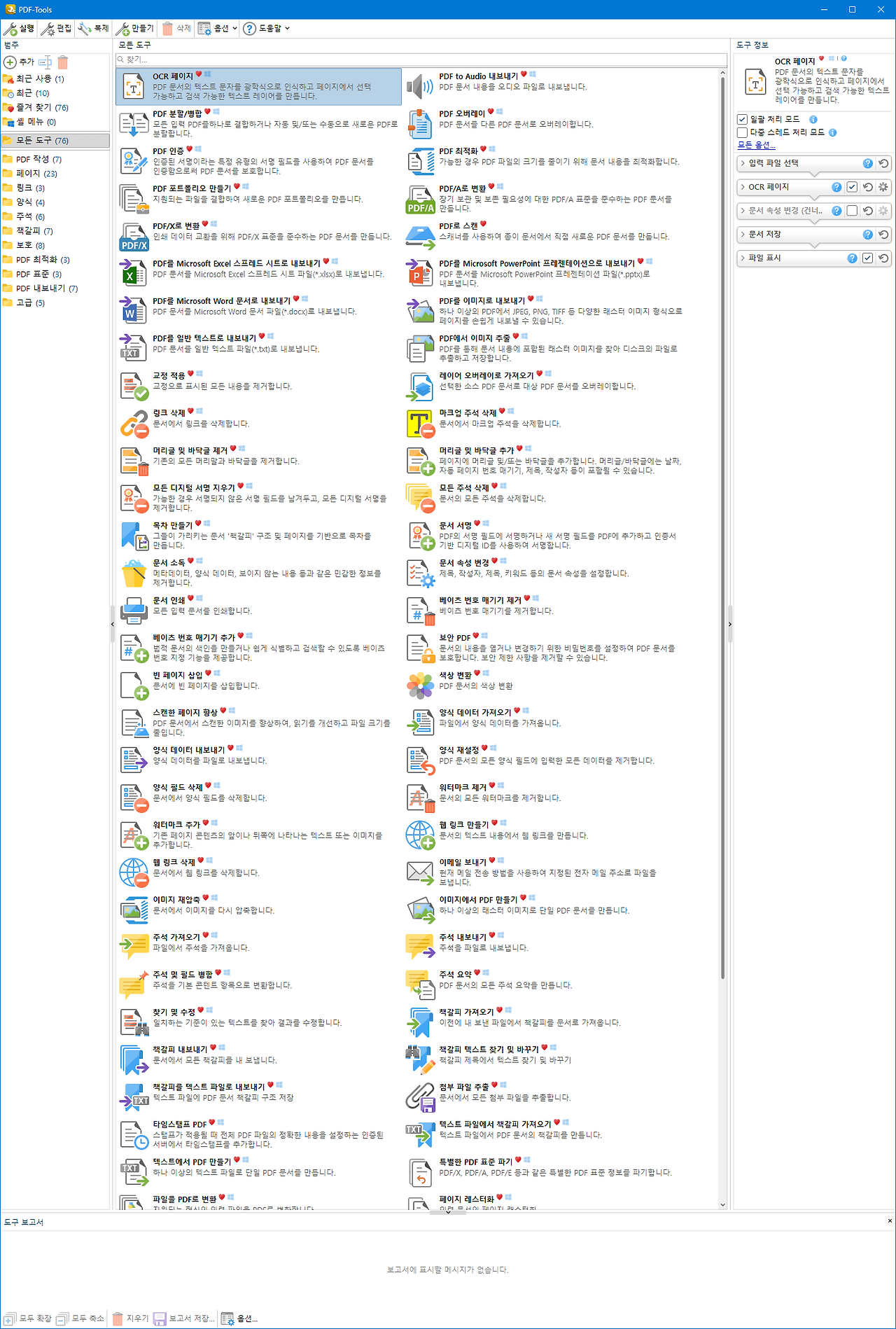Click 모두 확장 in the report bar
896x1329 pixels.
28,1318
